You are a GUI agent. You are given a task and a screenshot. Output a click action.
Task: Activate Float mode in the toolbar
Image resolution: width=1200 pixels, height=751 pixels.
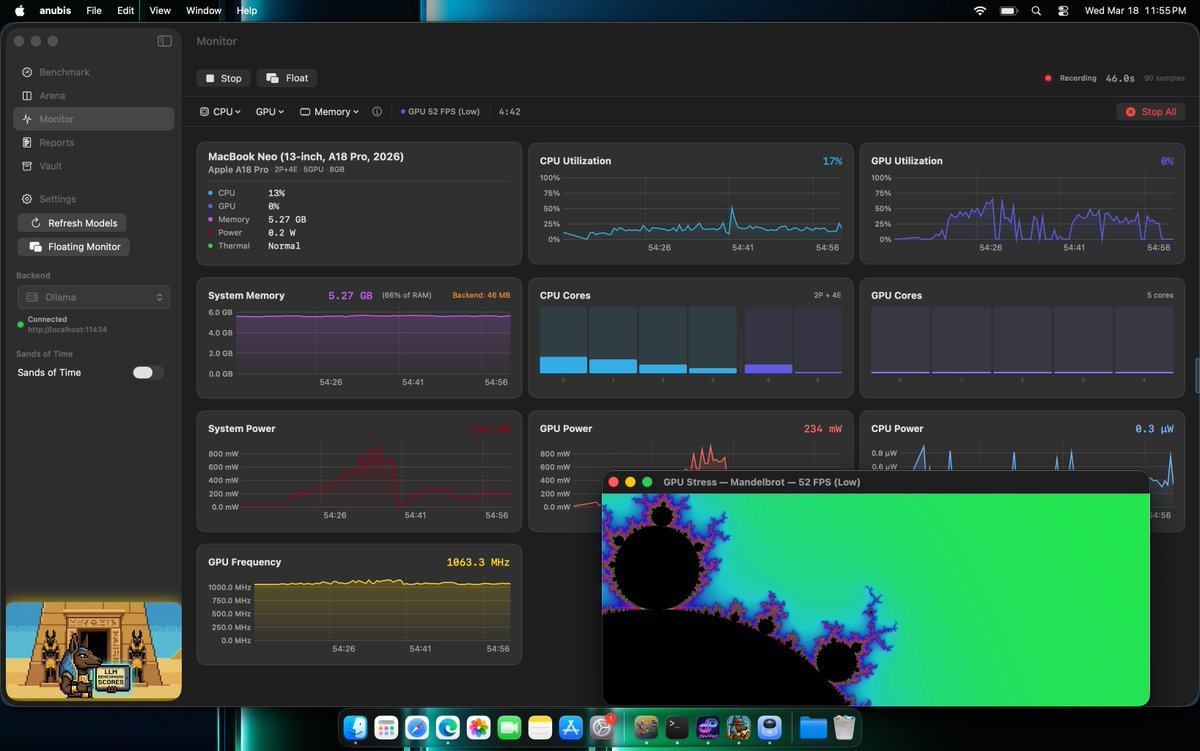coord(286,78)
